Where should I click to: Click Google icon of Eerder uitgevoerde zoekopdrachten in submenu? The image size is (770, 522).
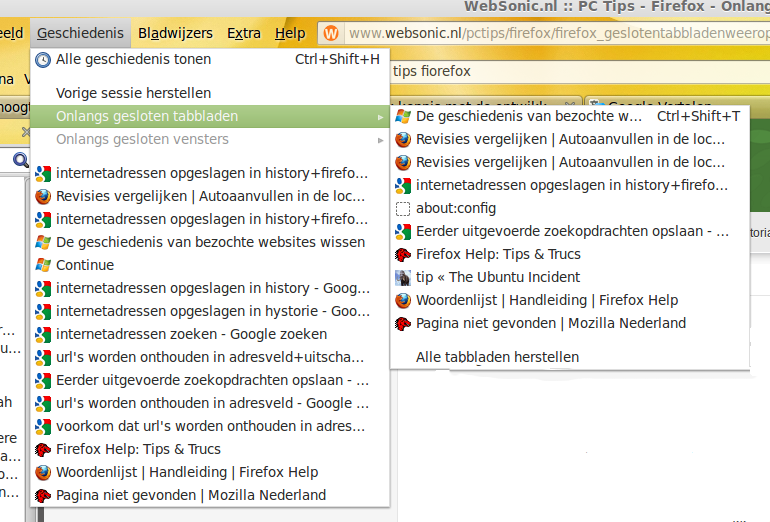pyautogui.click(x=403, y=231)
